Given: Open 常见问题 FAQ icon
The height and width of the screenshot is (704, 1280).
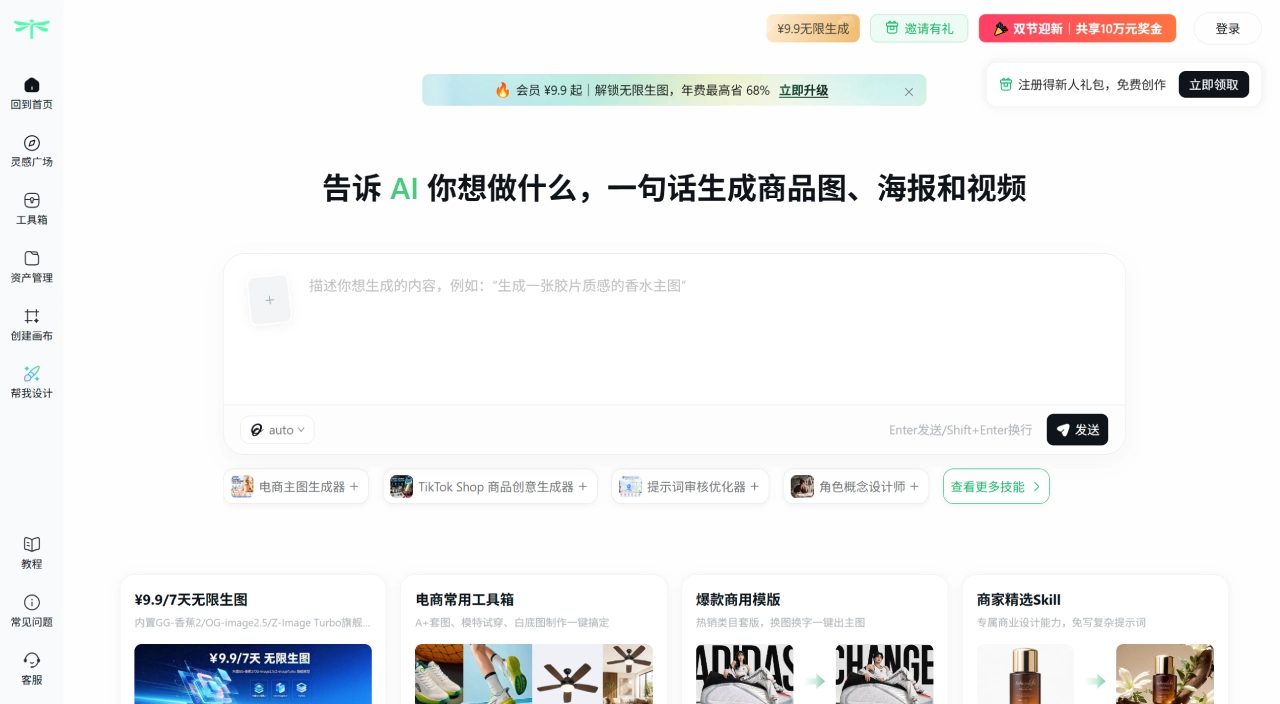Looking at the screenshot, I should 32,602.
